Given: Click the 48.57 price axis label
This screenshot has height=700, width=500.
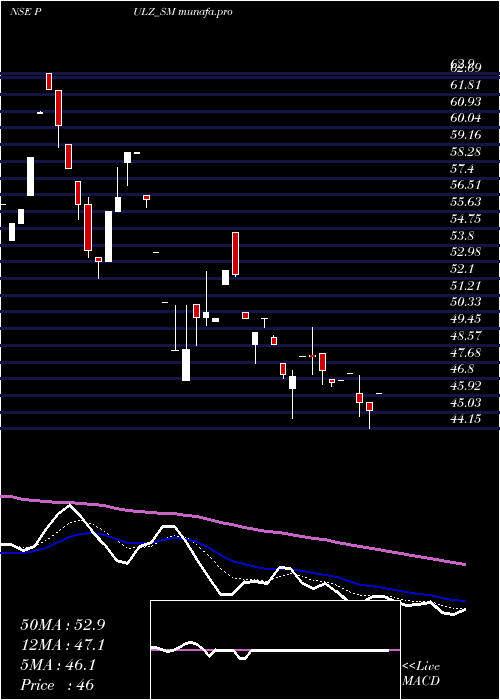Looking at the screenshot, I should [x=466, y=336].
